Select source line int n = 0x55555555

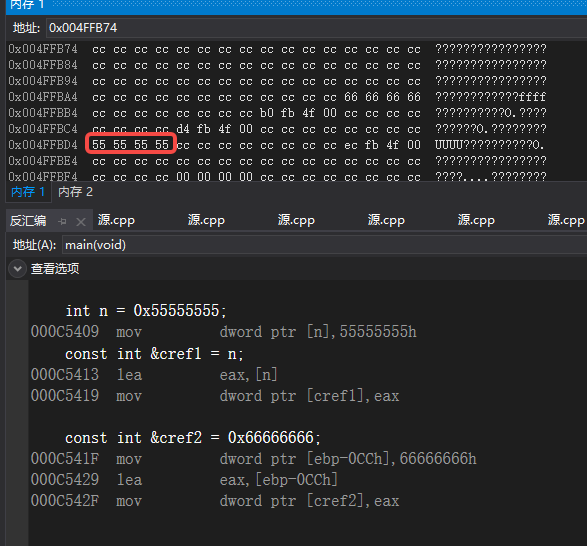tap(146, 311)
